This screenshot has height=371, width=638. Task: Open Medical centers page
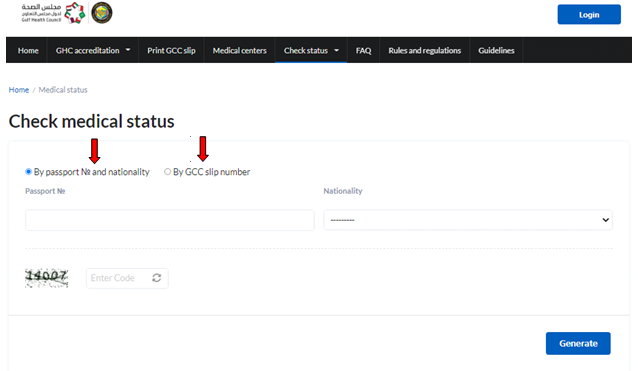tap(240, 50)
